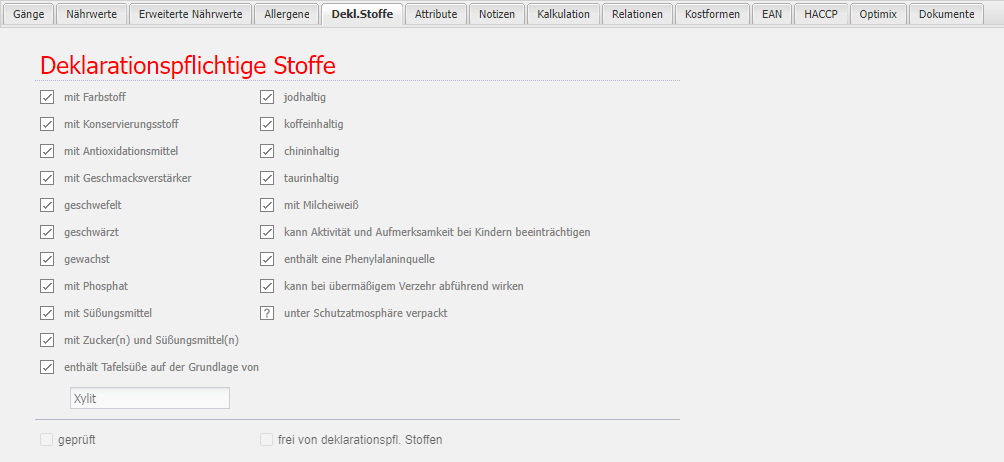Set 'unter Schutzatmosphäre verpackt' checkbox
The height and width of the screenshot is (462, 1004).
tap(267, 313)
